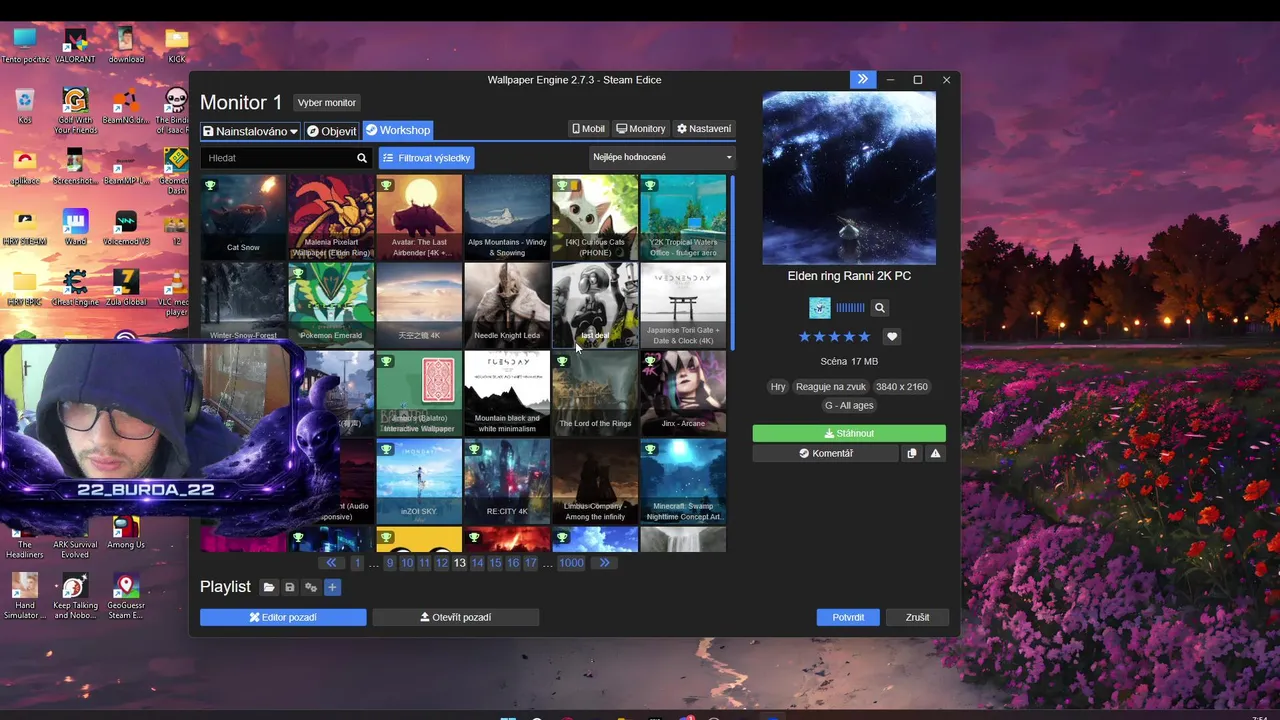Viewport: 1280px width, 720px height.
Task: Click the wallpaper list vertical scrollbar
Action: click(733, 262)
